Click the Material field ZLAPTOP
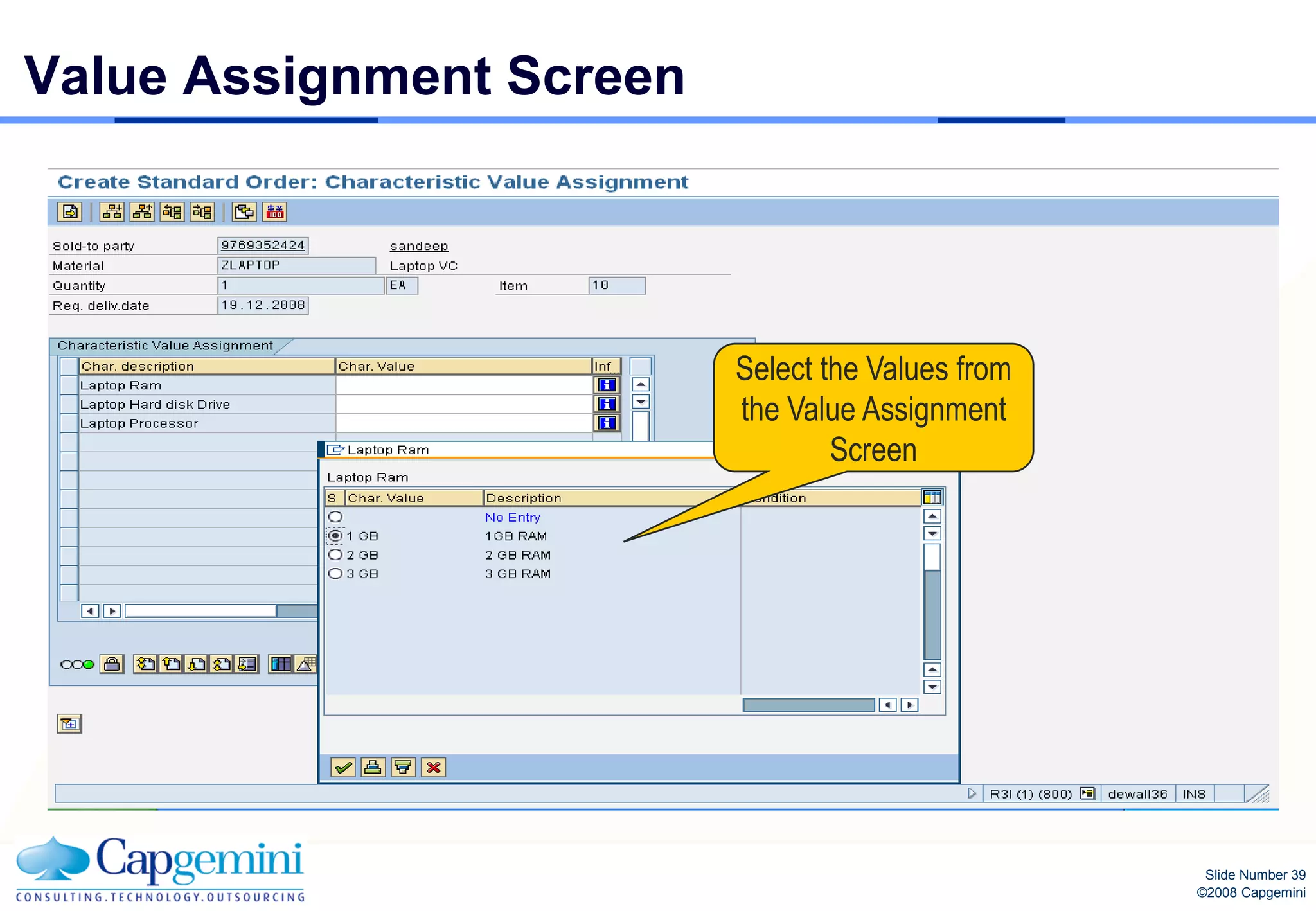 297,265
